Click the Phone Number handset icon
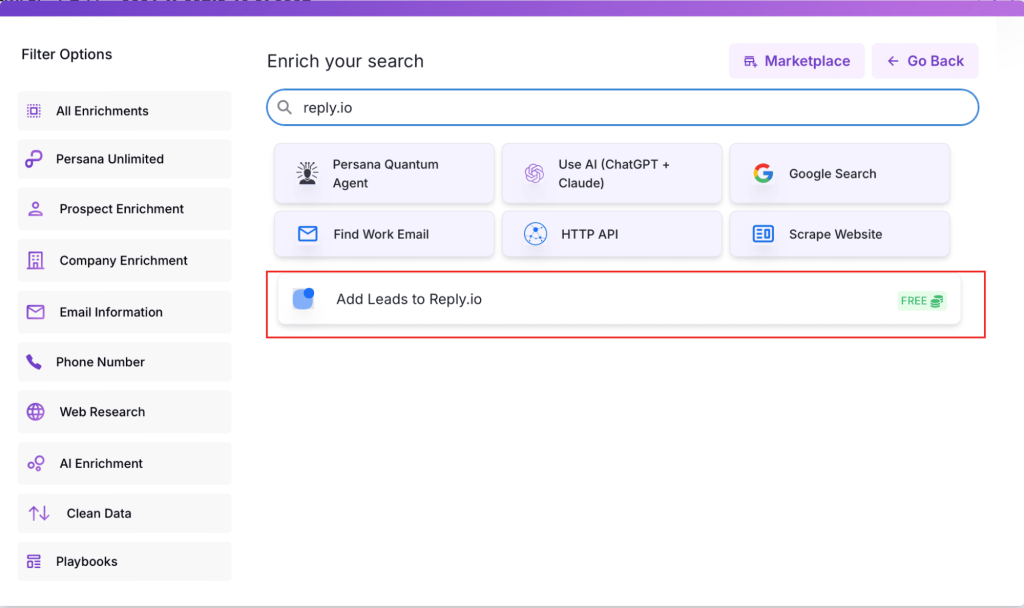Image resolution: width=1024 pixels, height=608 pixels. 33,361
